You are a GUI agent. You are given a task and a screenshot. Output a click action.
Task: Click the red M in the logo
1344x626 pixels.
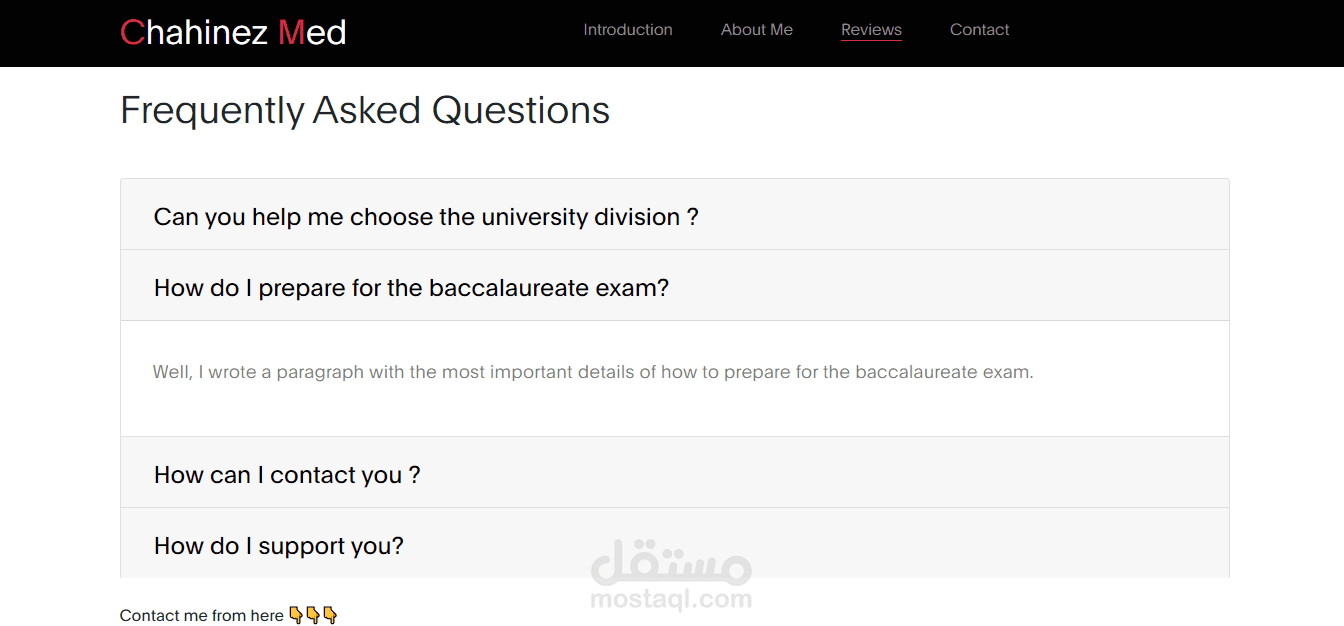(291, 33)
